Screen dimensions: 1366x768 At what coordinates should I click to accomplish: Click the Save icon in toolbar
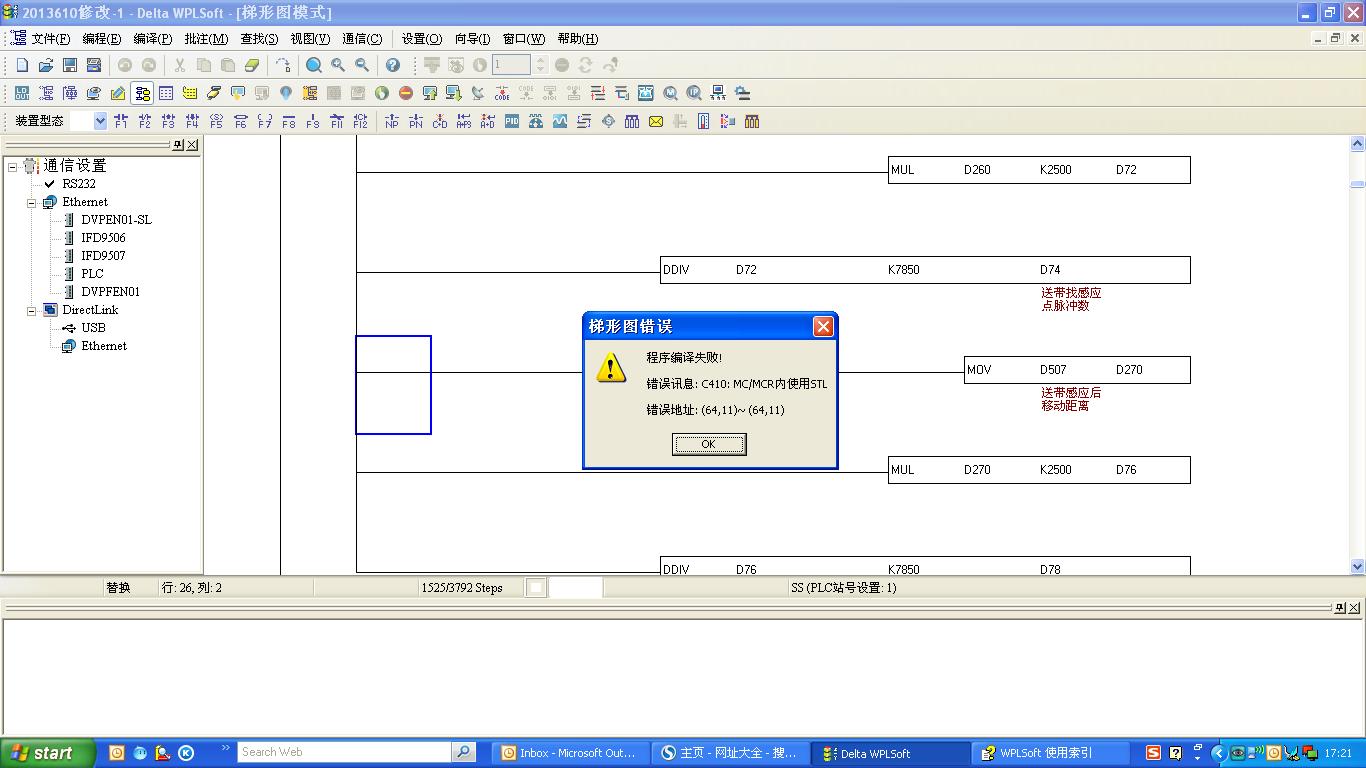coord(70,65)
